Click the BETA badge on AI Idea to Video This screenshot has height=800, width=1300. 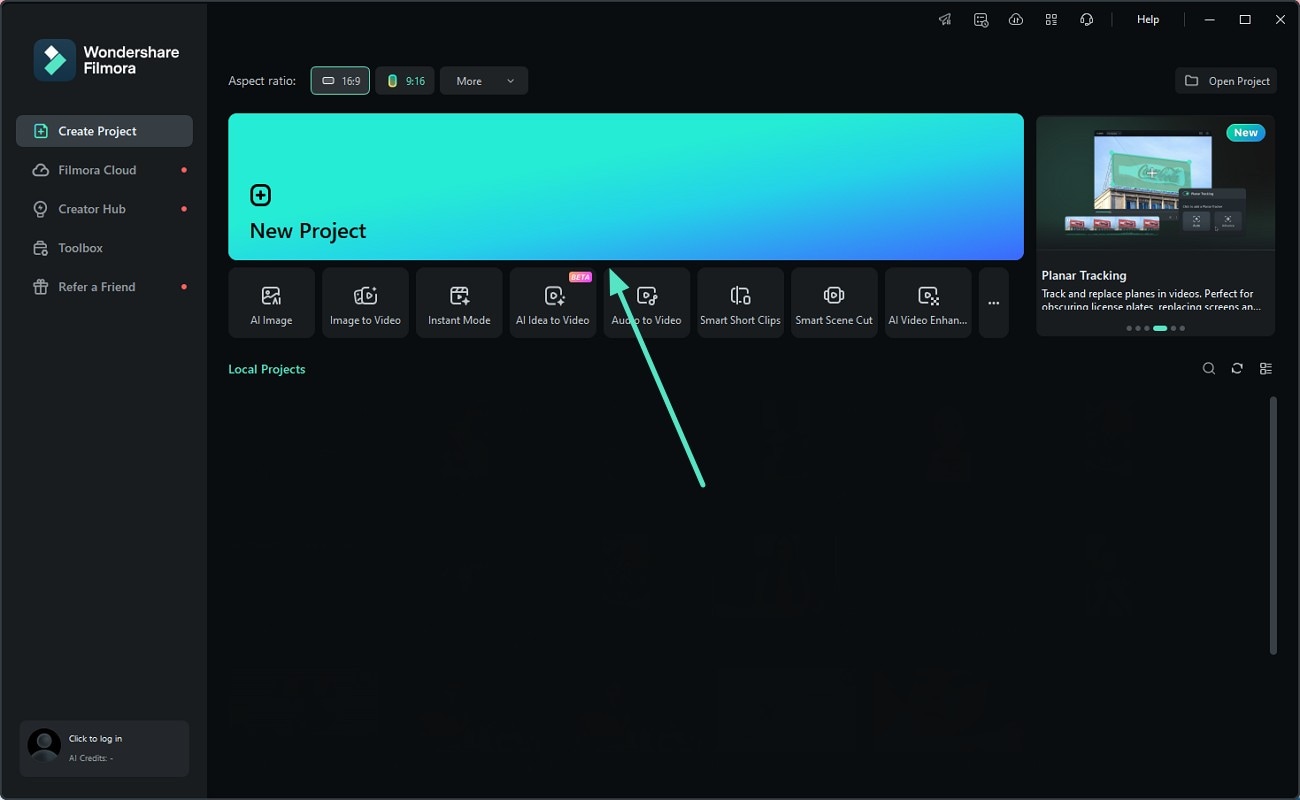[x=580, y=277]
